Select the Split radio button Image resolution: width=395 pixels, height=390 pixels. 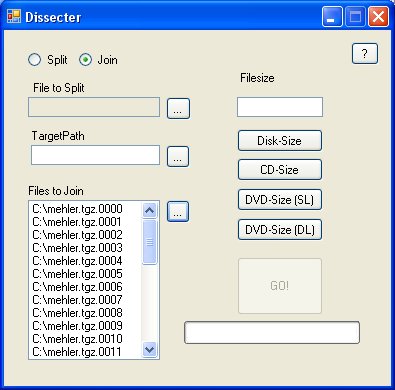(x=34, y=60)
